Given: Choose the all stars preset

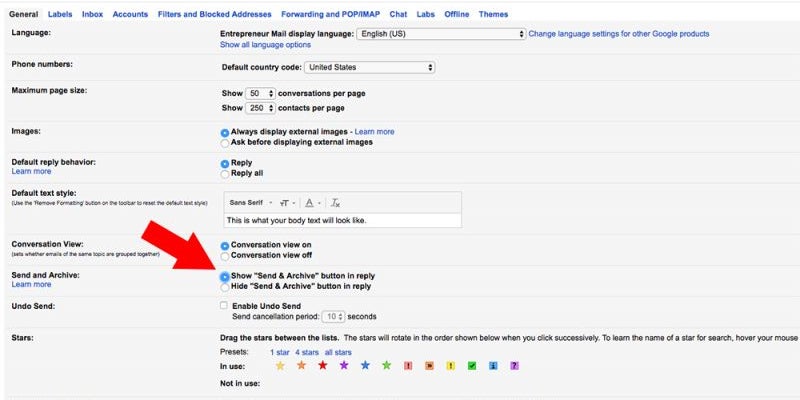Looking at the screenshot, I should (338, 353).
